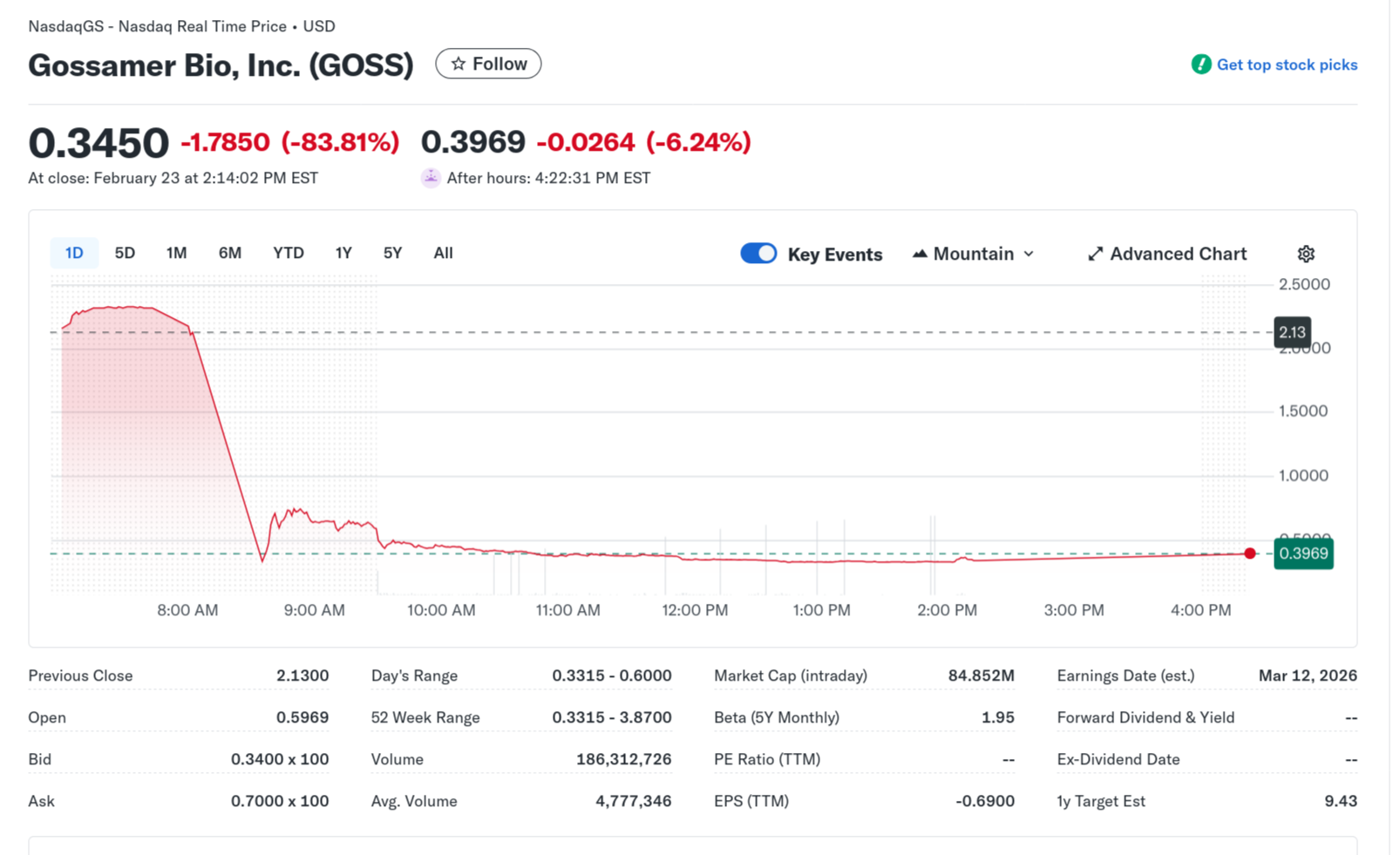Show the 5Y chart range

(x=392, y=253)
